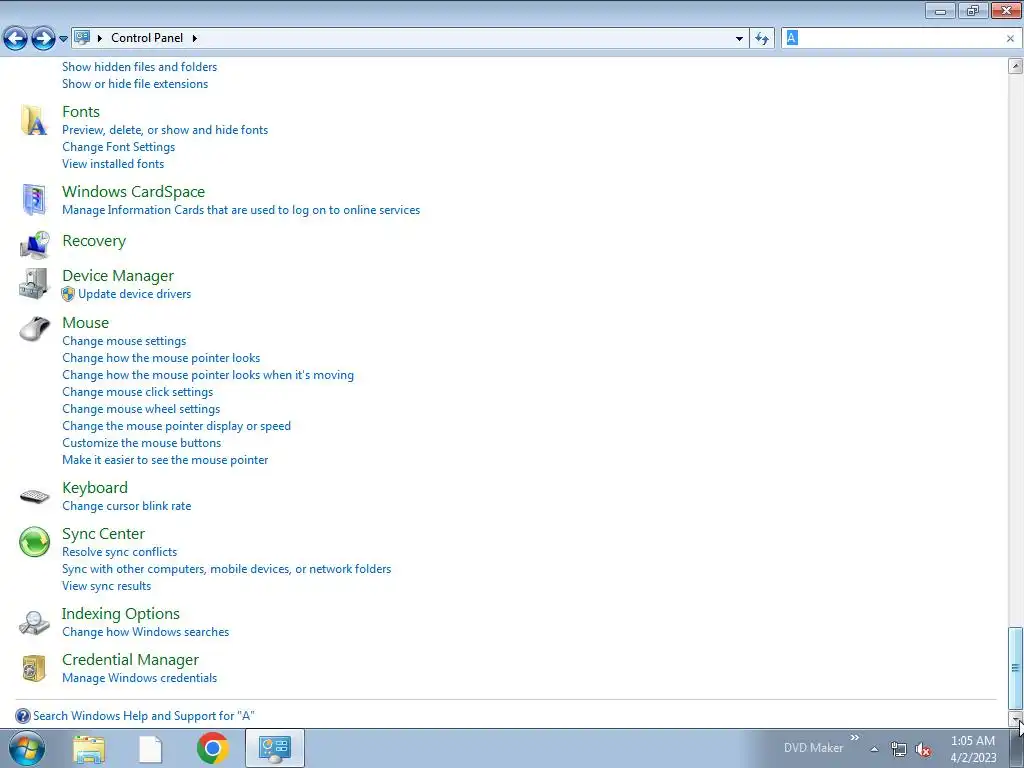Viewport: 1024px width, 768px height.
Task: Open the Indexing Options heading link
Action: (121, 614)
